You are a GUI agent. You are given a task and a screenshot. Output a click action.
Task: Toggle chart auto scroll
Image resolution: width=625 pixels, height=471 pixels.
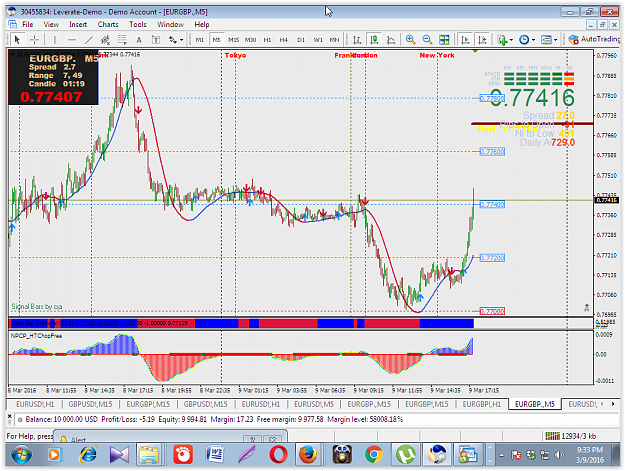click(x=465, y=39)
